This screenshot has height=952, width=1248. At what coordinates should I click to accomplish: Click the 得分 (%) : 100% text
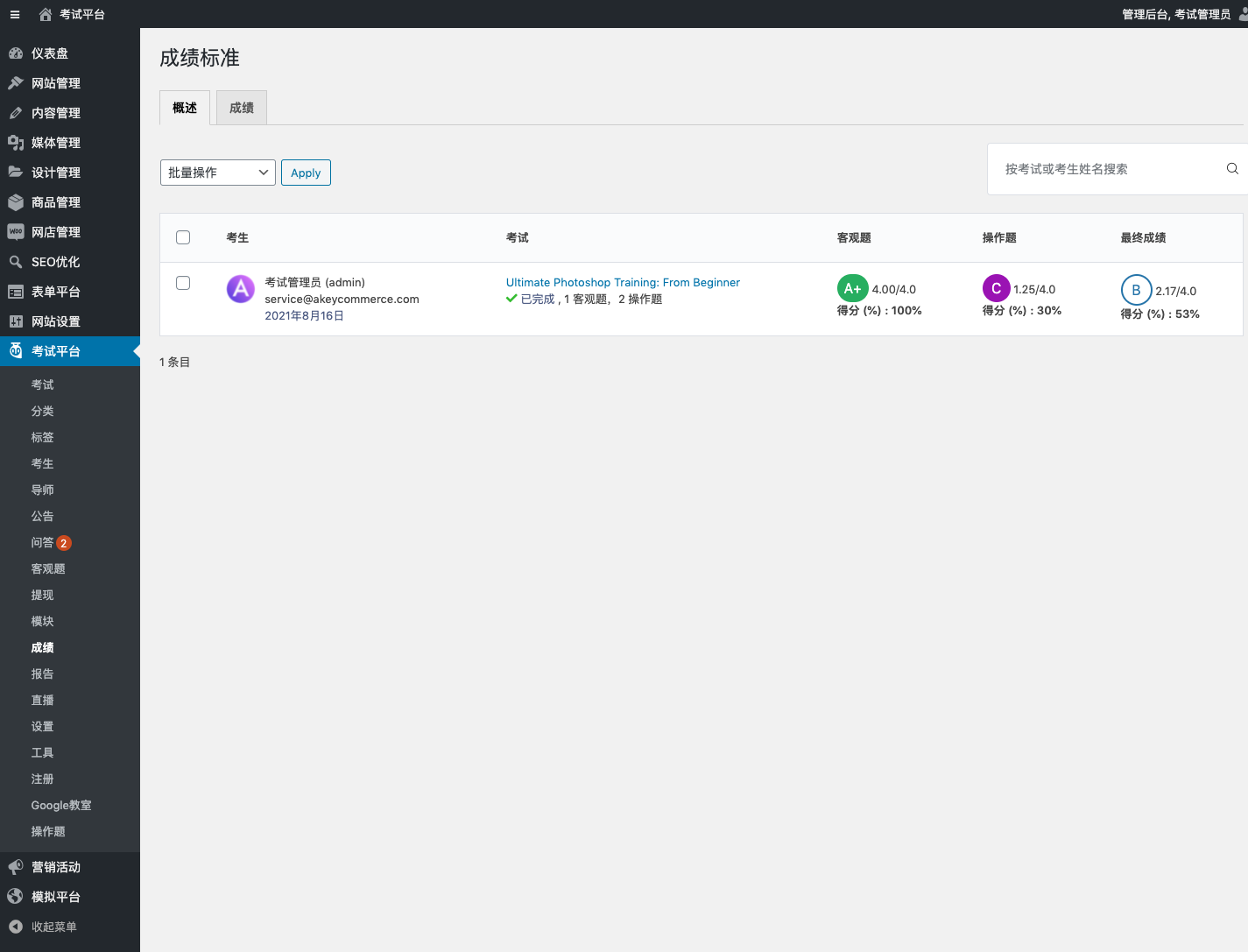(x=879, y=310)
